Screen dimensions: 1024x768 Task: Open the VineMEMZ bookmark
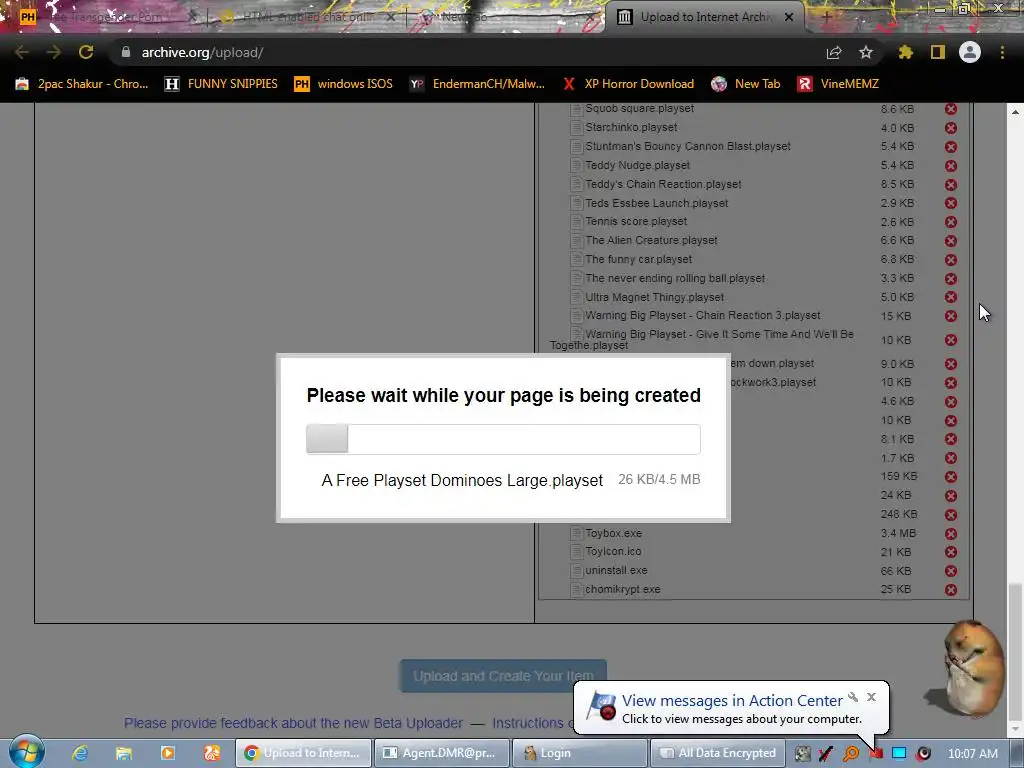pos(839,84)
